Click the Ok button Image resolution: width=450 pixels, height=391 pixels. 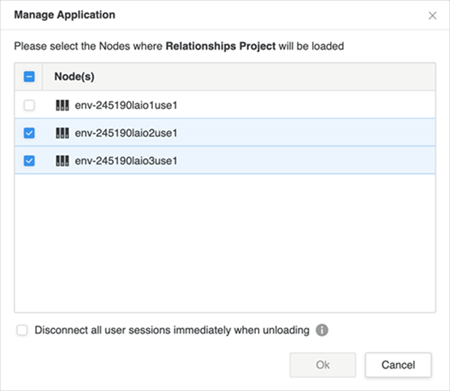click(323, 365)
